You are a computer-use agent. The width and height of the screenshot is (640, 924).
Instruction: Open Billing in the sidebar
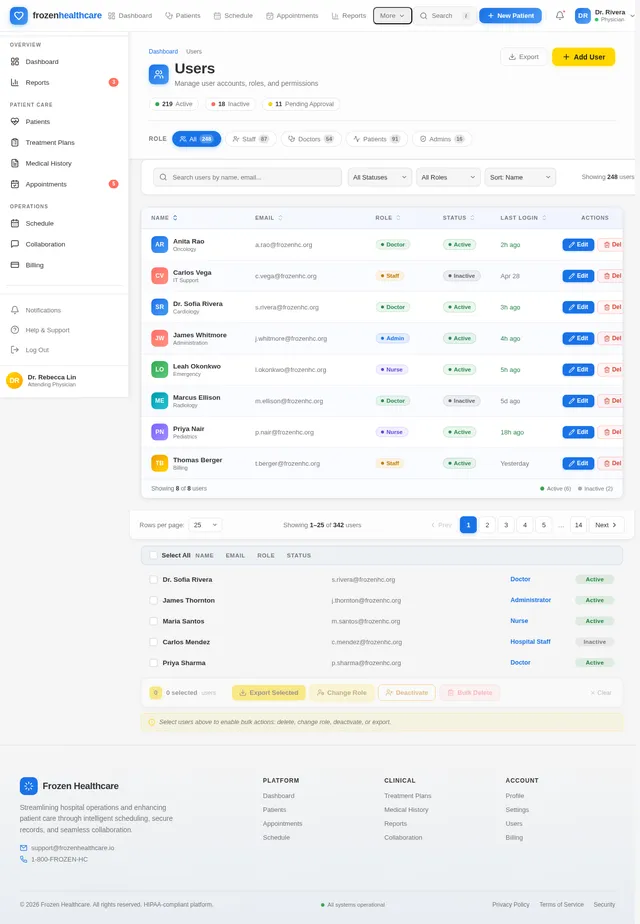(35, 265)
